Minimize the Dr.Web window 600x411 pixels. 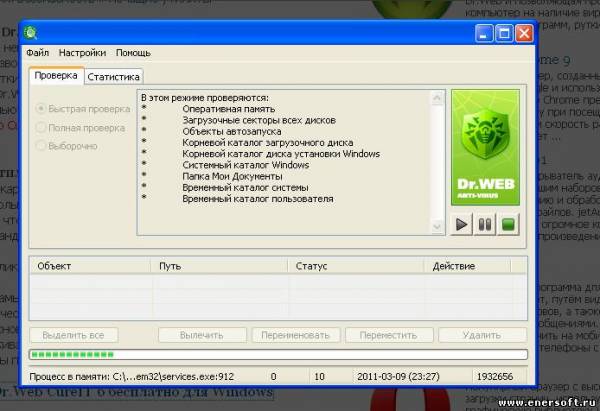click(x=484, y=33)
